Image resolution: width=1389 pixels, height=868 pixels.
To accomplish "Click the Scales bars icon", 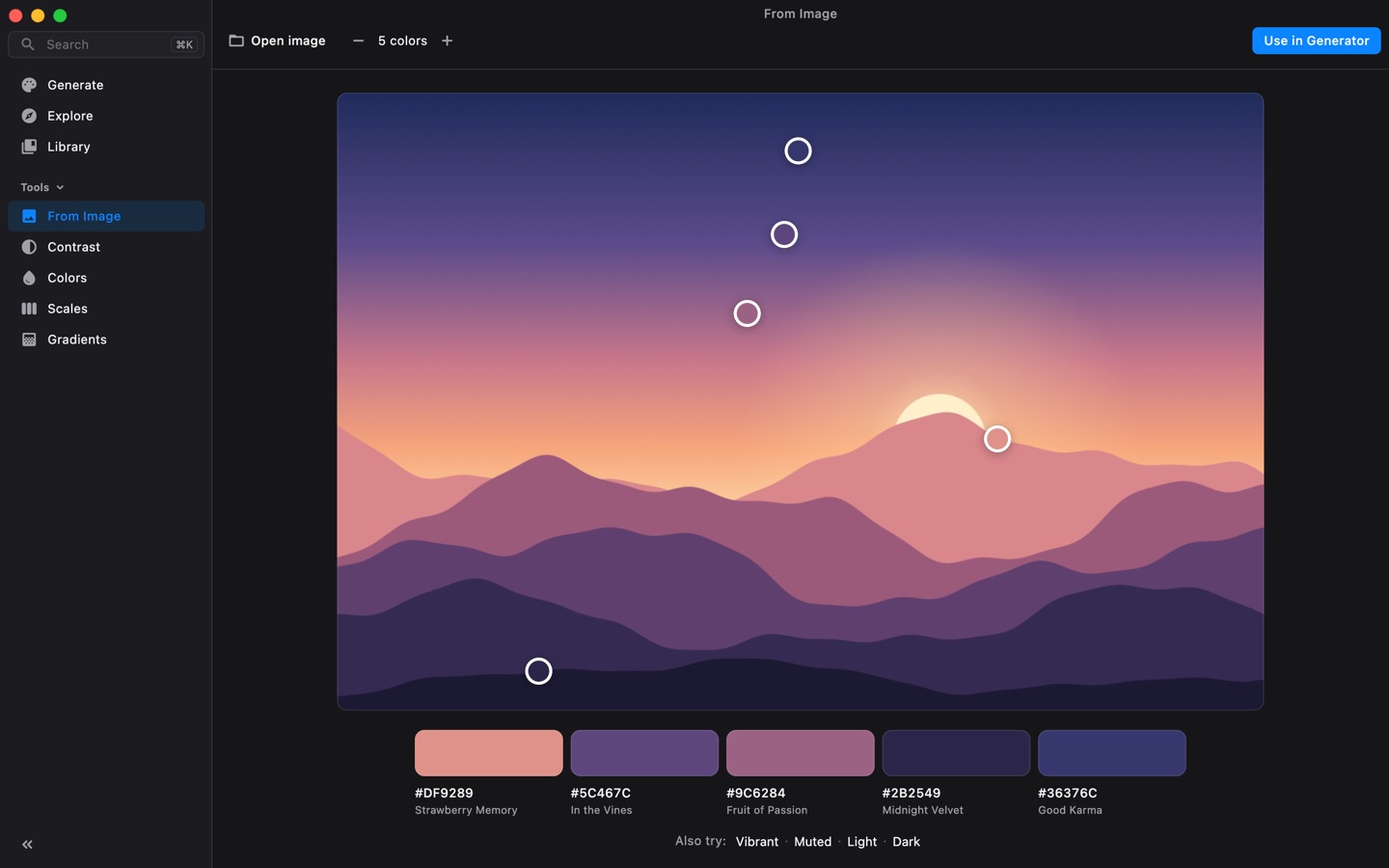I will click(29, 309).
